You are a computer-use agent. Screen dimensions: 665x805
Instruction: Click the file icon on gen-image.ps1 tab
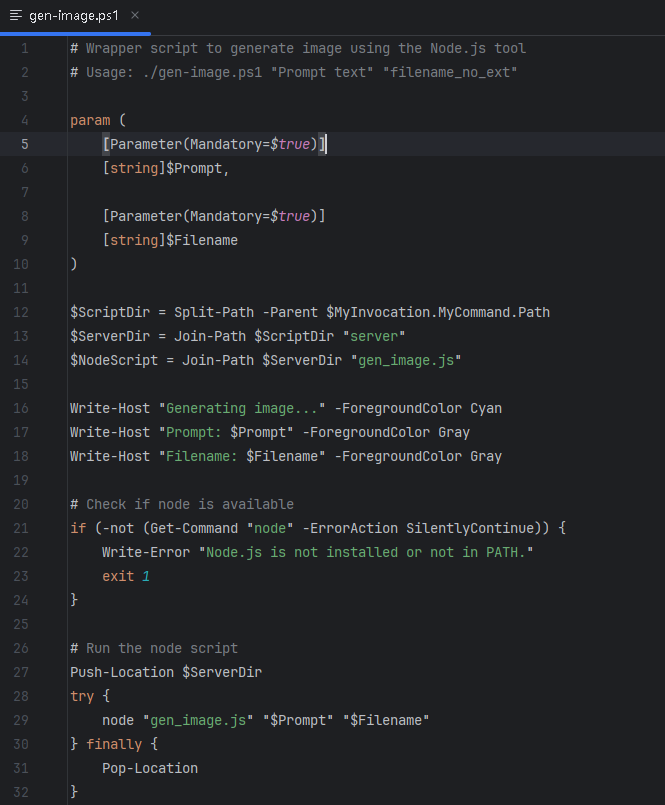(16, 16)
